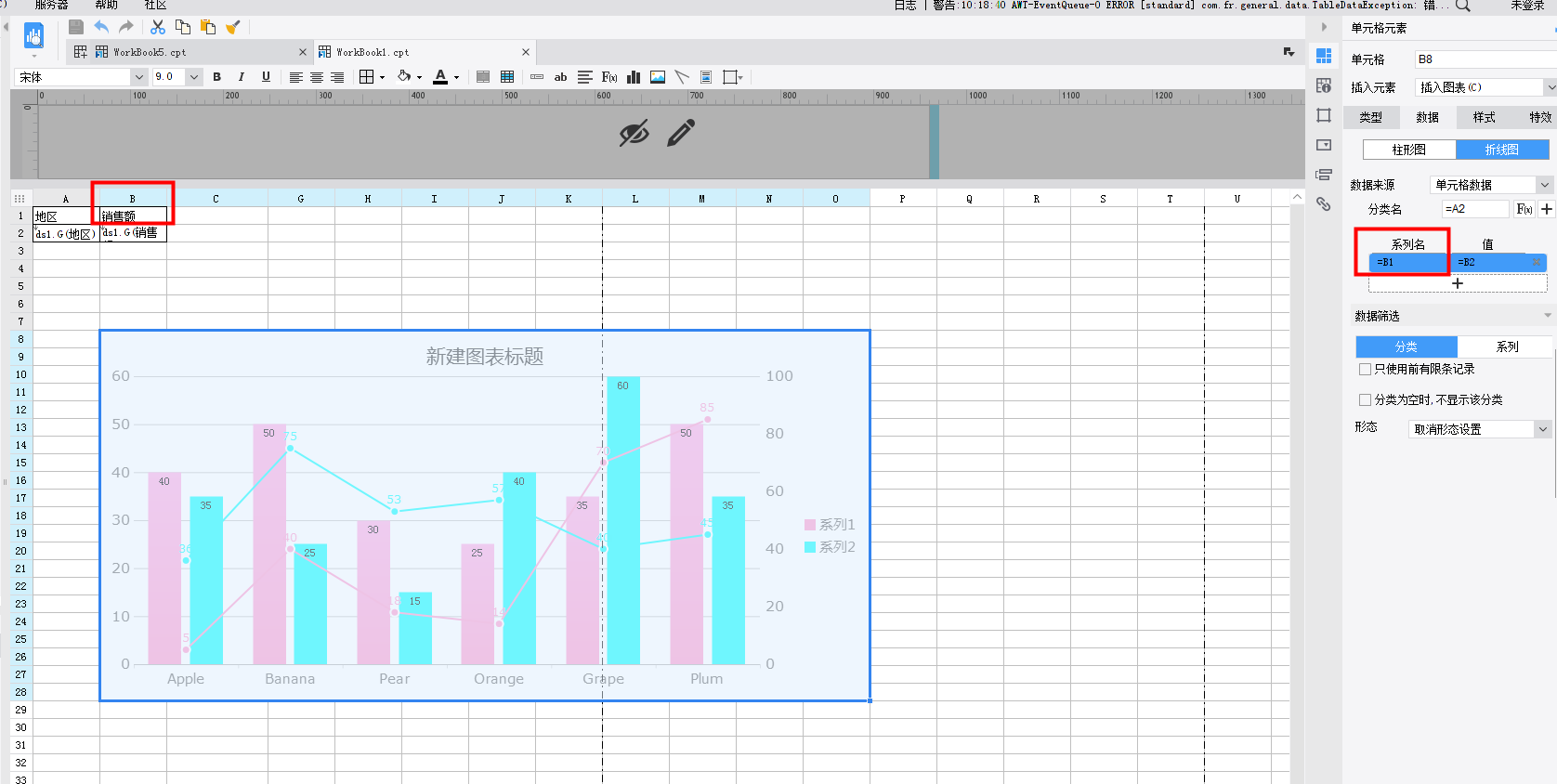The width and height of the screenshot is (1557, 784).
Task: Open the template preview button with chart-hand icon
Action: [33, 37]
